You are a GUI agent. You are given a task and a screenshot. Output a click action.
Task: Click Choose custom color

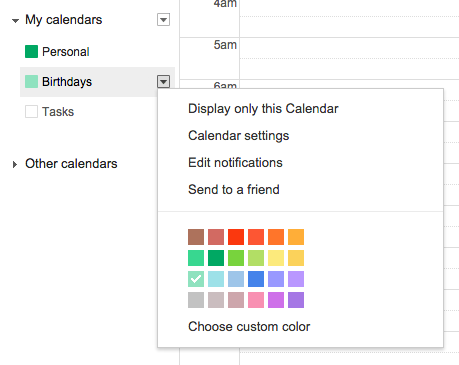pyautogui.click(x=249, y=327)
